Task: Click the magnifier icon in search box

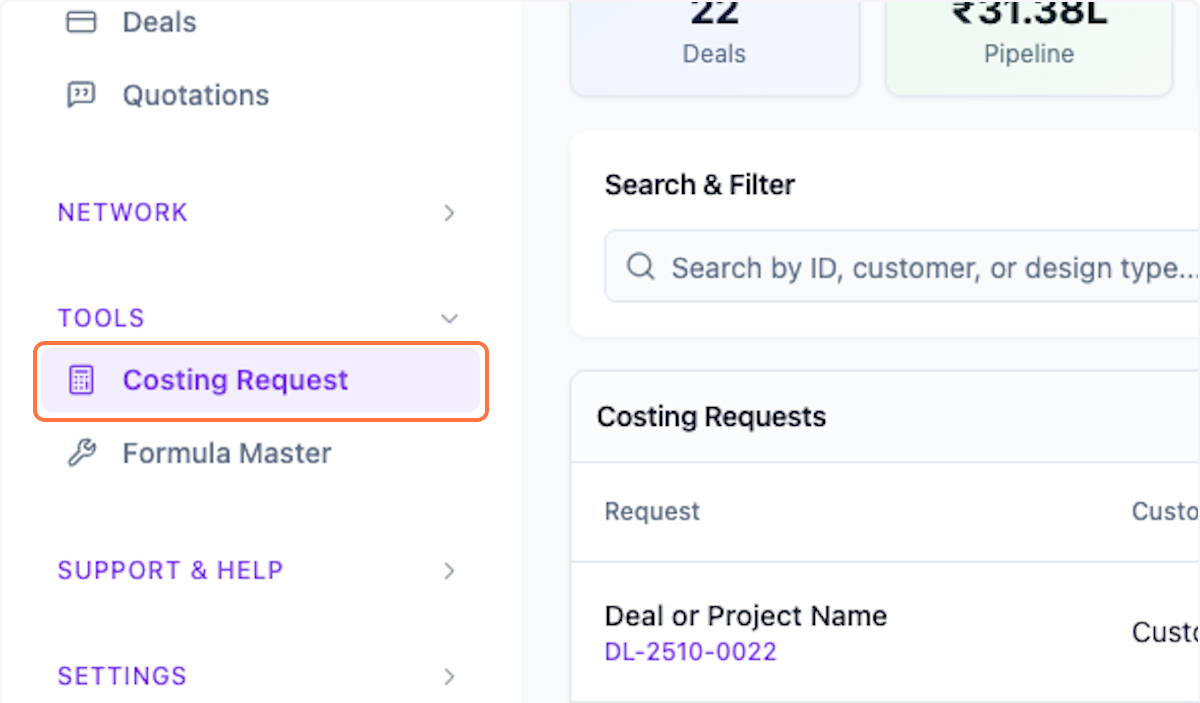Action: click(640, 267)
